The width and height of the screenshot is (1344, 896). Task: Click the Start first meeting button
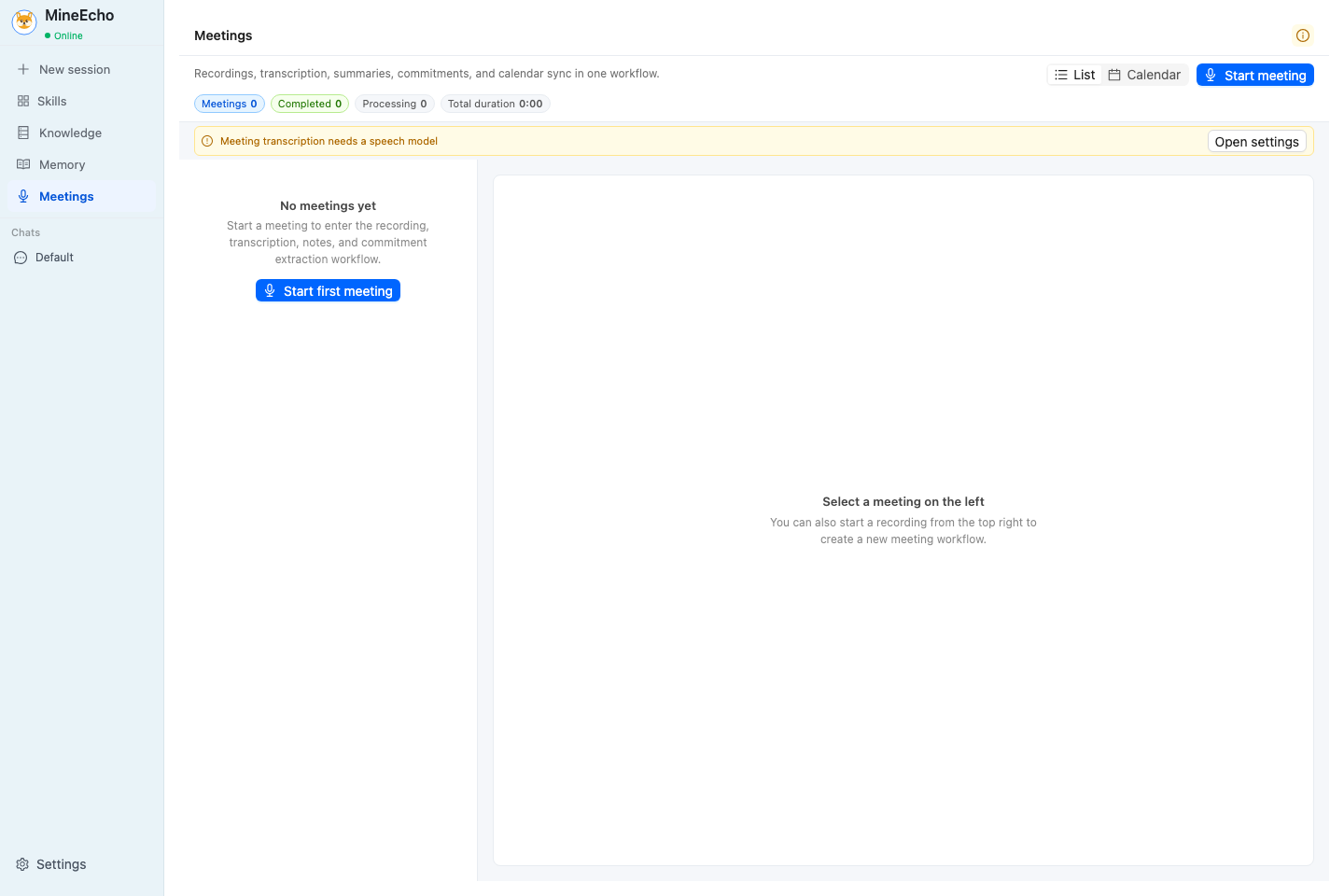[328, 290]
